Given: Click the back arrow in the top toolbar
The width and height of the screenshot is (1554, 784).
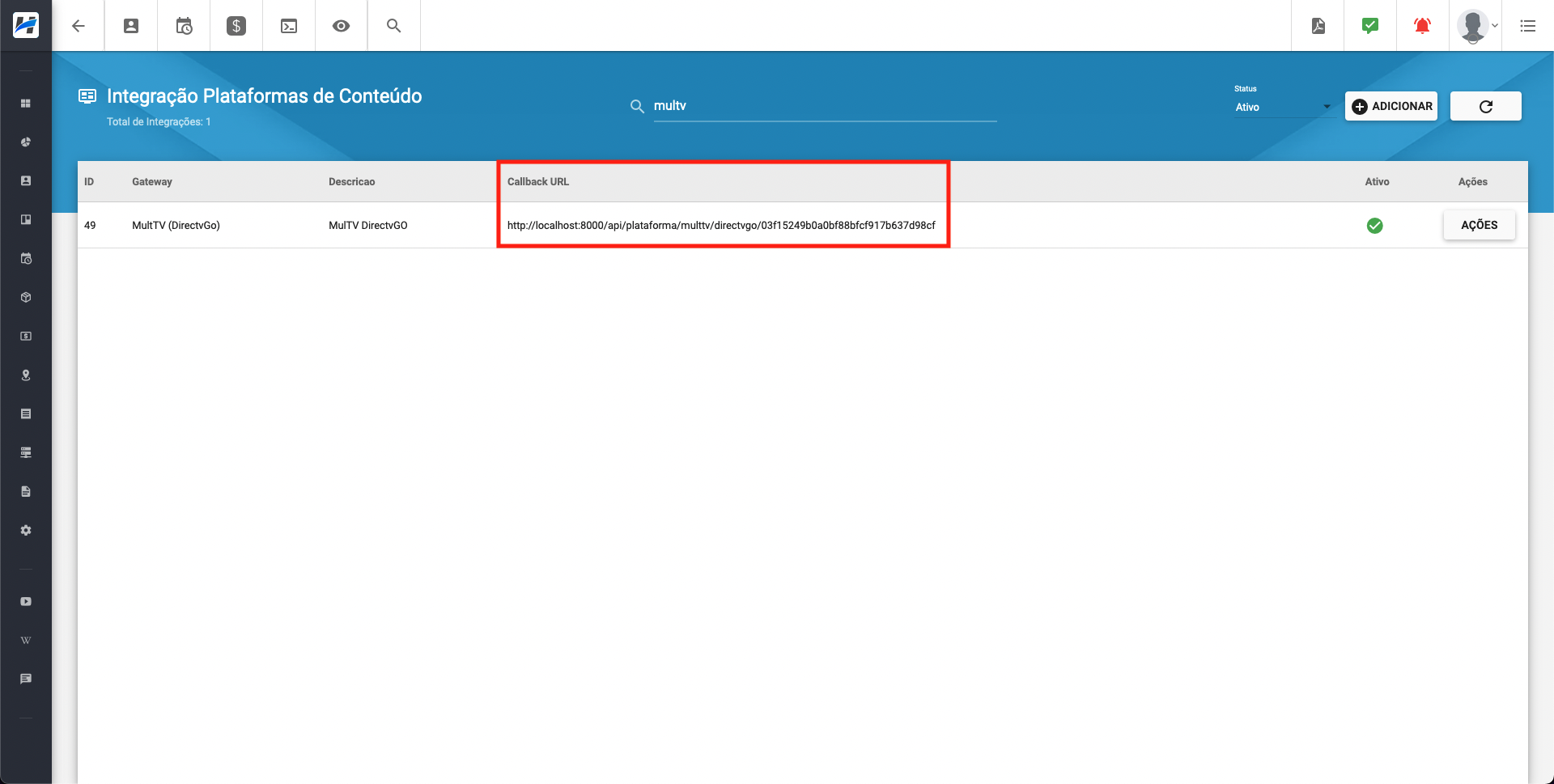Looking at the screenshot, I should click(x=79, y=25).
